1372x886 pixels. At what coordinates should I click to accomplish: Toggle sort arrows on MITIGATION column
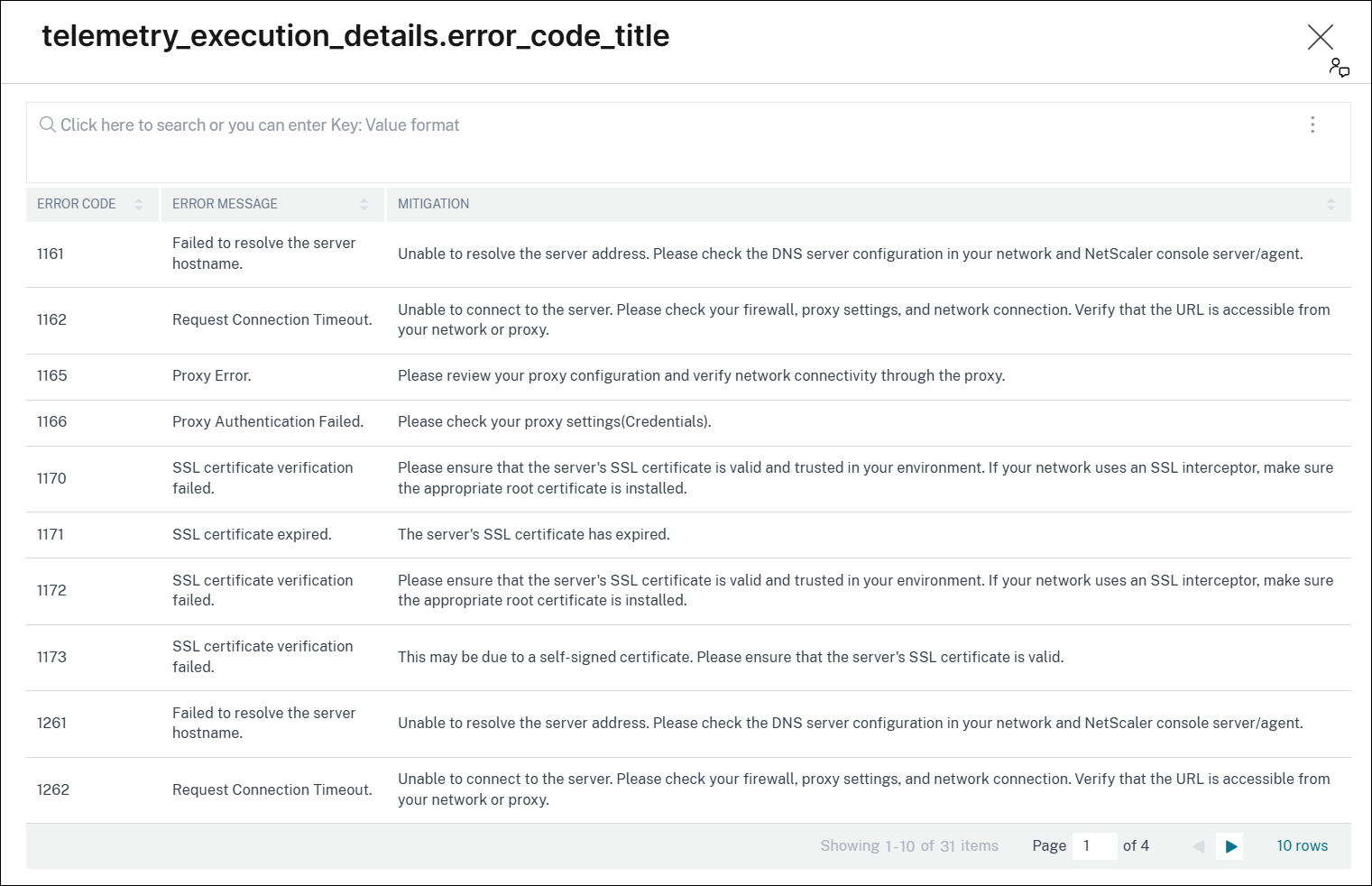coord(1331,205)
